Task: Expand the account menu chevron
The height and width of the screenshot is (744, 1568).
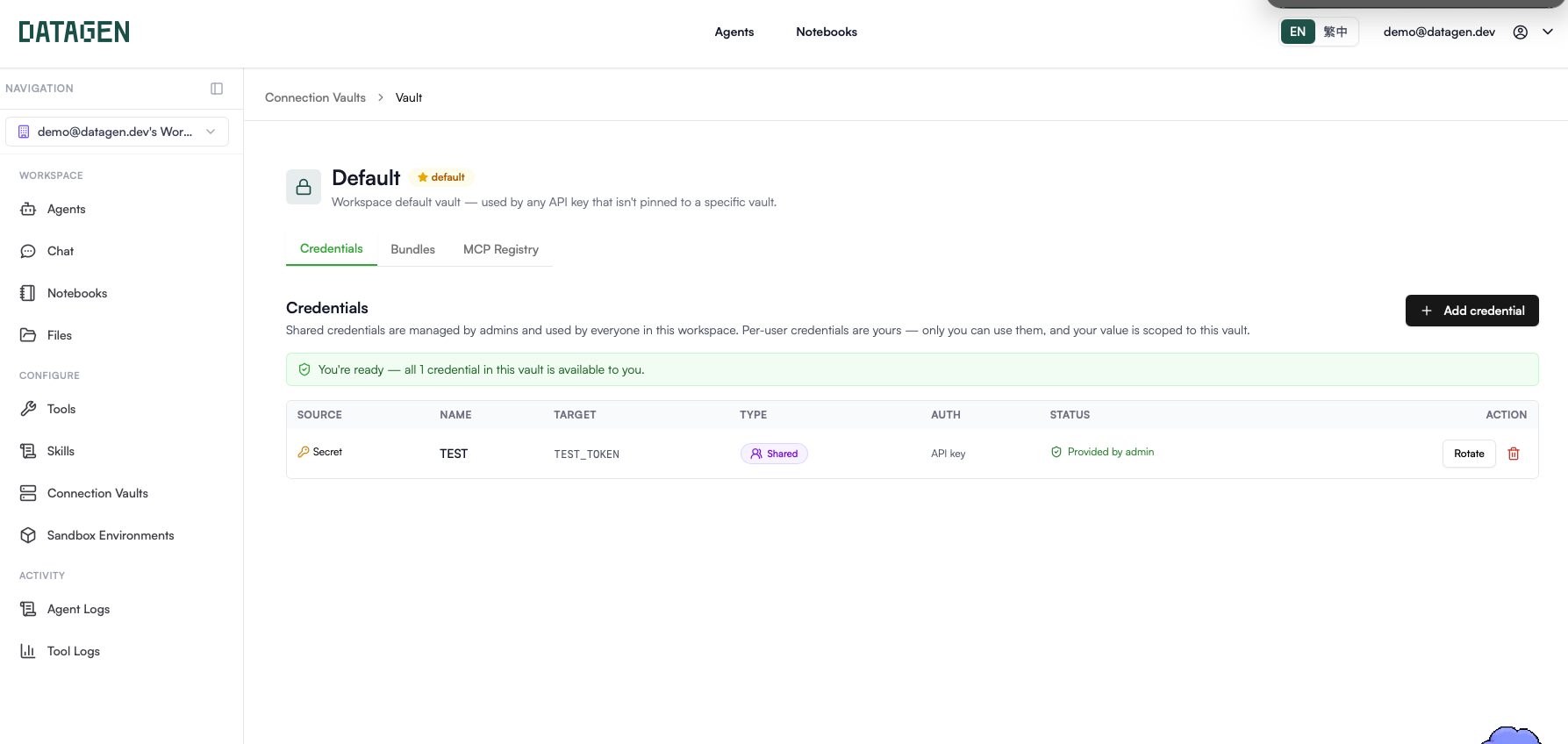Action: pyautogui.click(x=1548, y=32)
